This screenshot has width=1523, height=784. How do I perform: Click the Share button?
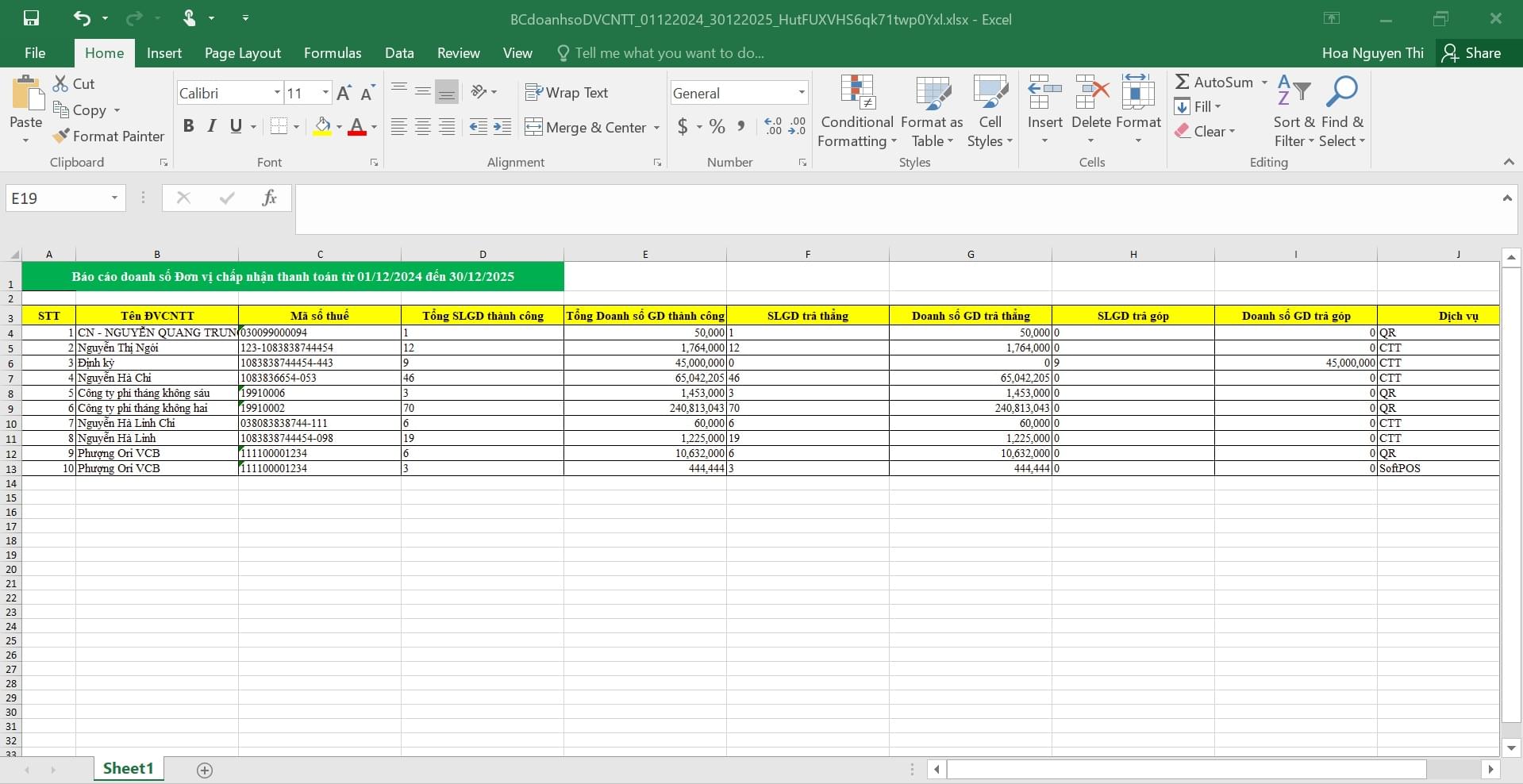click(1472, 53)
